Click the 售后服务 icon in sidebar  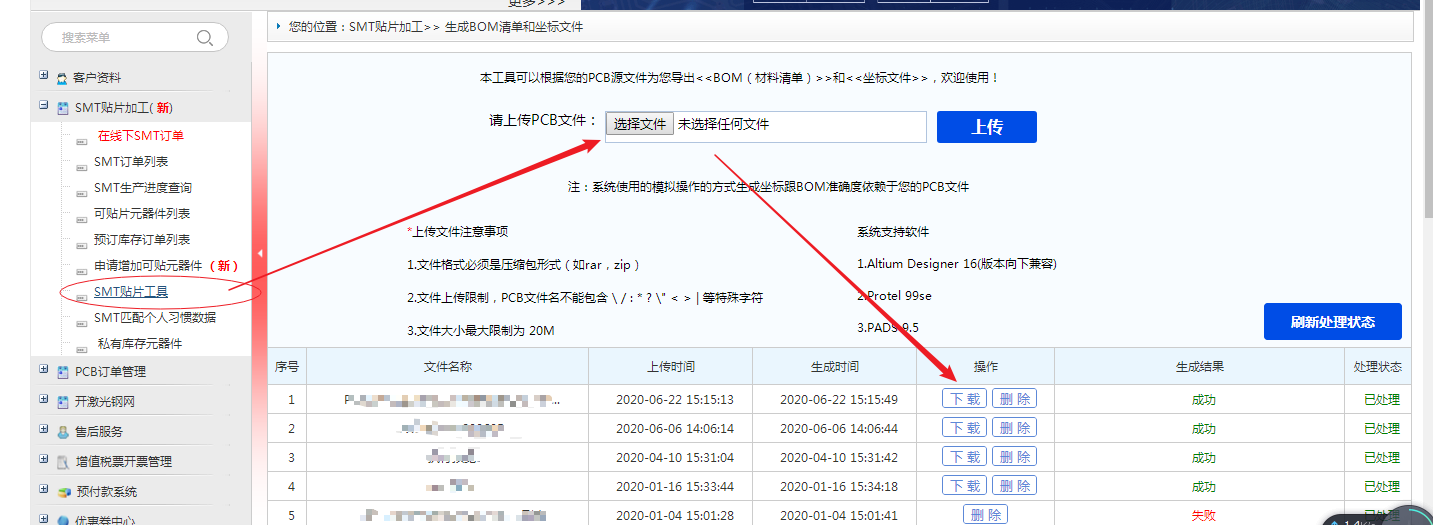63,432
